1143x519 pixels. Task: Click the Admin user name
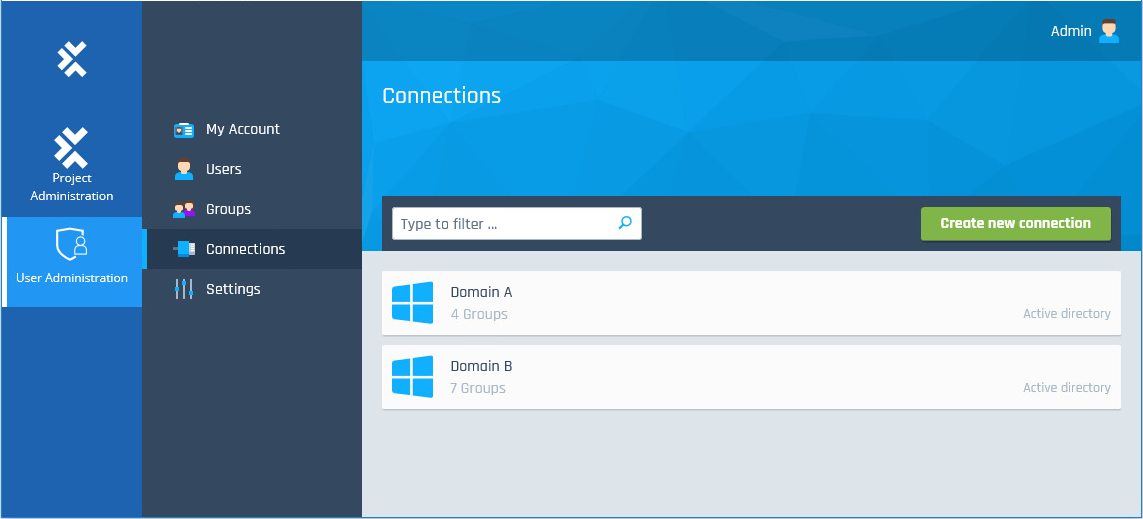click(1071, 31)
